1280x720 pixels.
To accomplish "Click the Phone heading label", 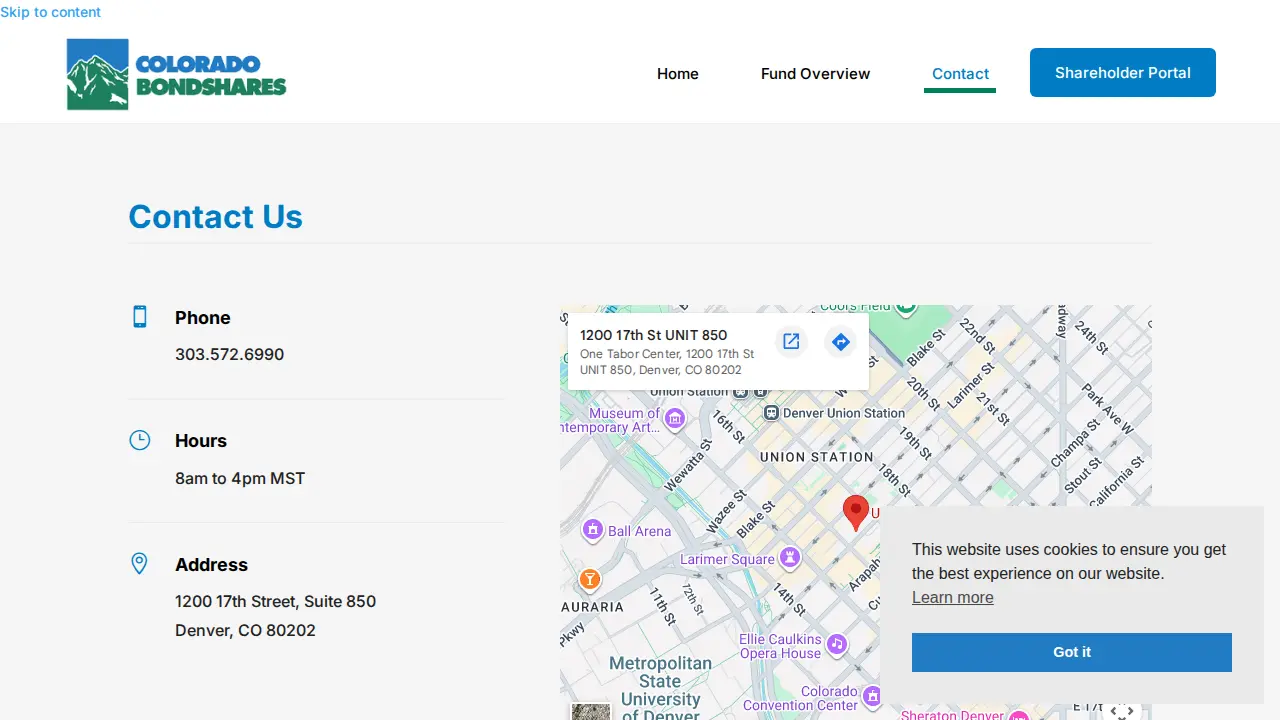I will click(203, 318).
